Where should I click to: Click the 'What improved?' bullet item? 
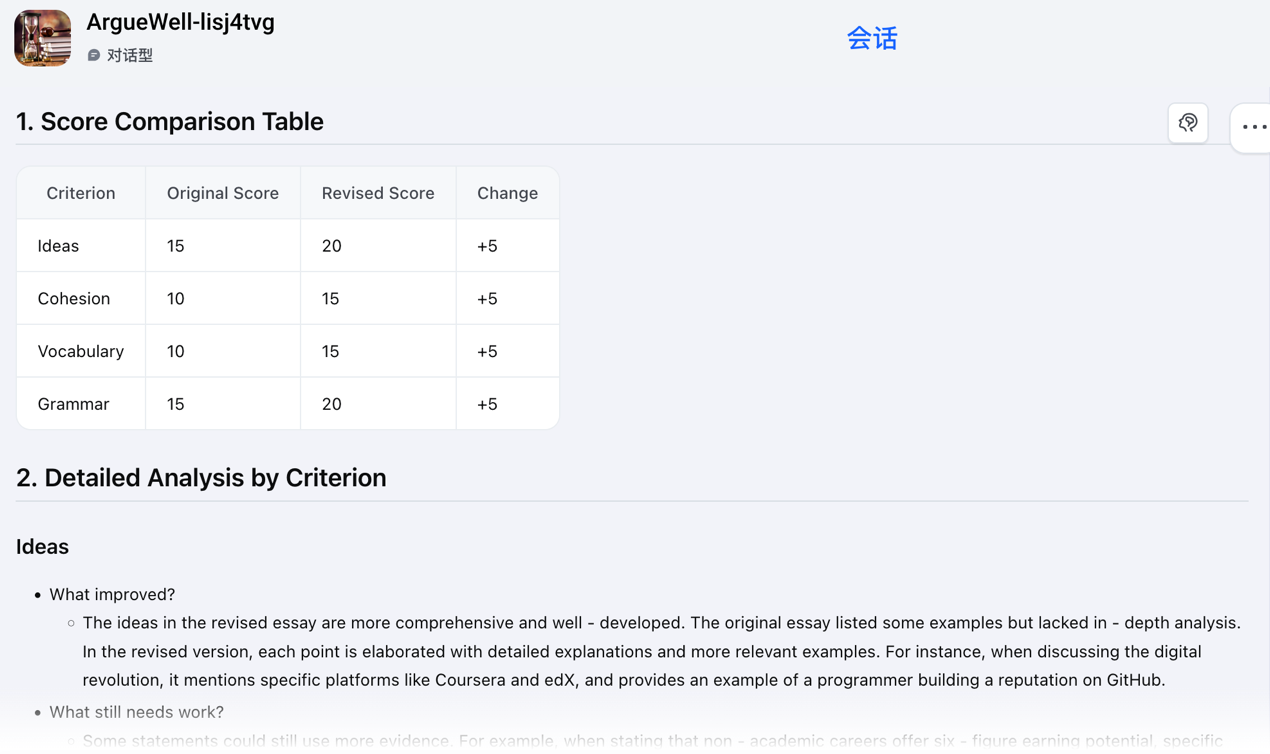point(112,594)
